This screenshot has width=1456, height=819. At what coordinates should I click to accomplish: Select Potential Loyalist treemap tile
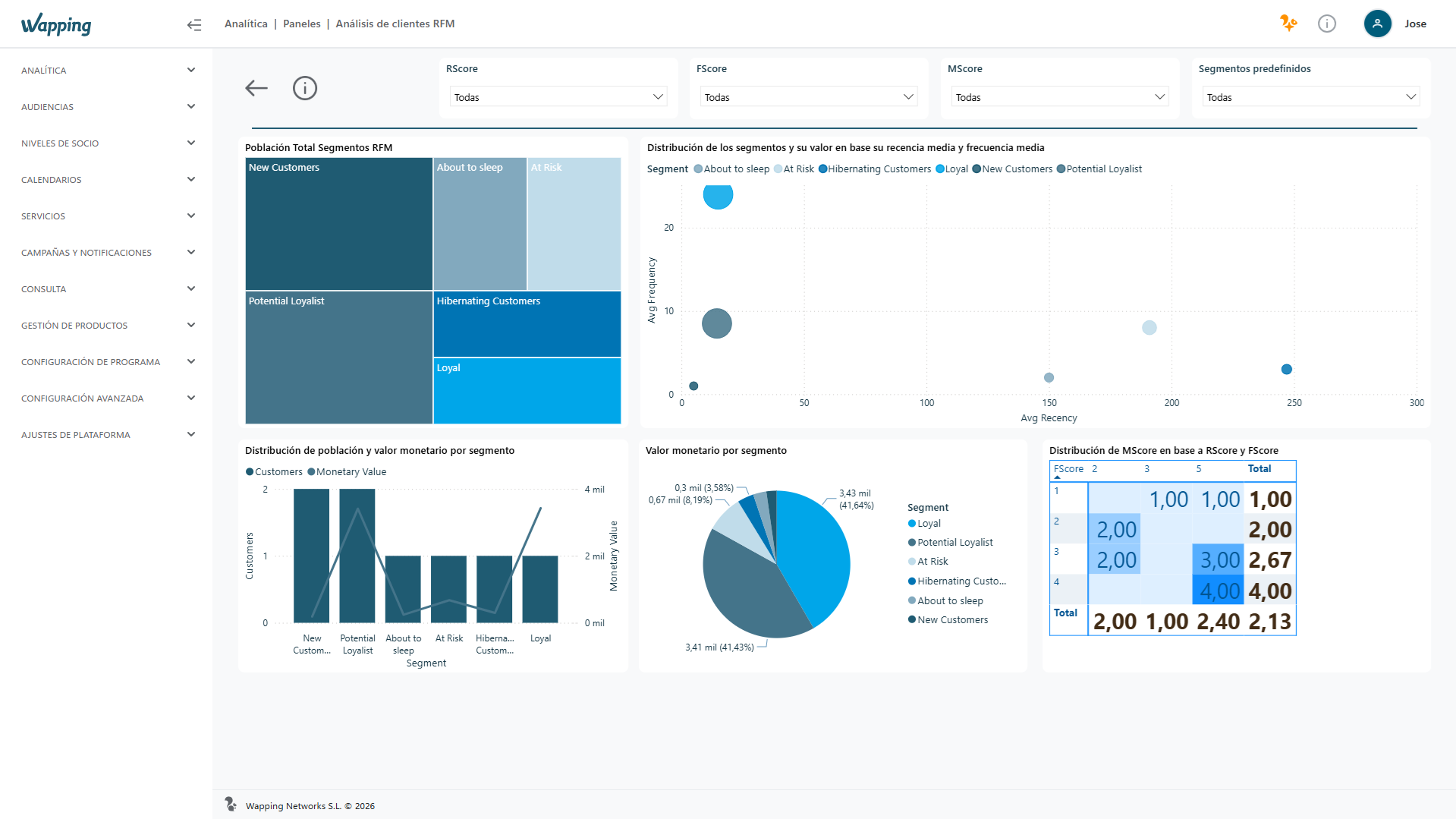click(x=339, y=358)
